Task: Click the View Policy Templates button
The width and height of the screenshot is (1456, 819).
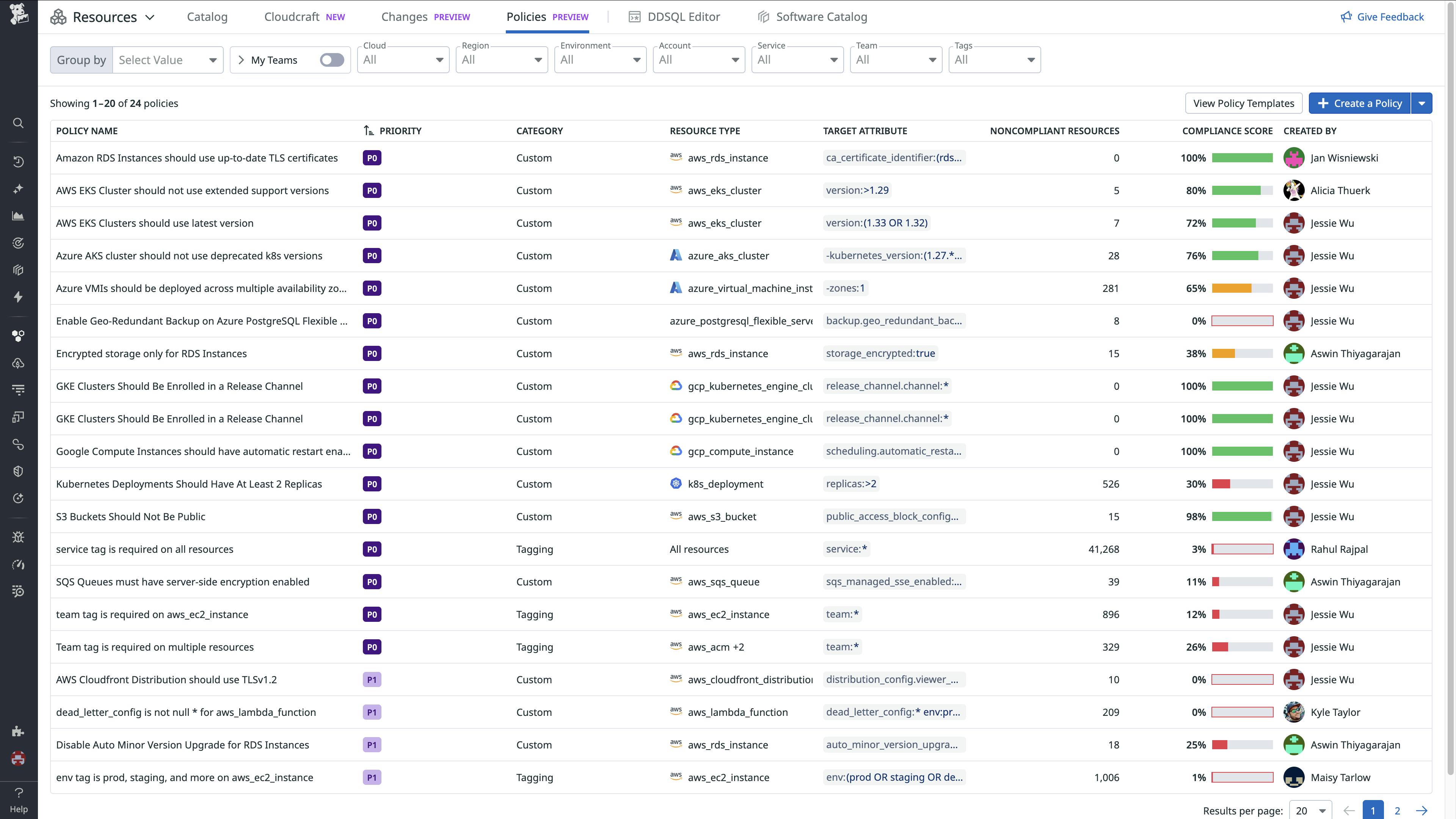Action: point(1244,103)
